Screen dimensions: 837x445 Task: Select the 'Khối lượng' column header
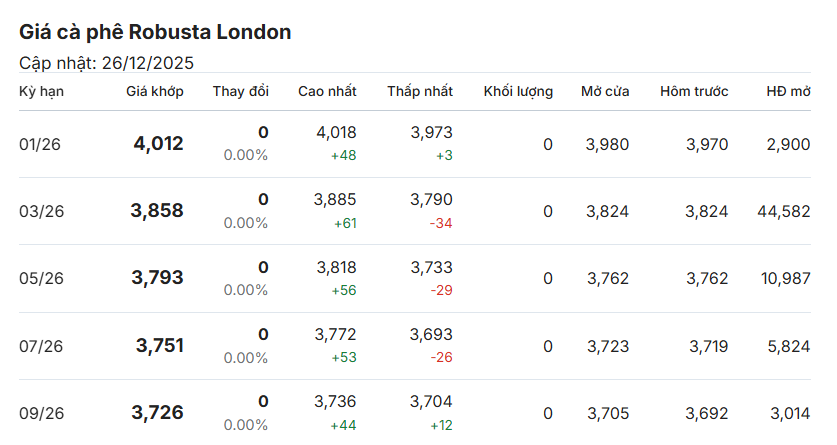point(518,91)
